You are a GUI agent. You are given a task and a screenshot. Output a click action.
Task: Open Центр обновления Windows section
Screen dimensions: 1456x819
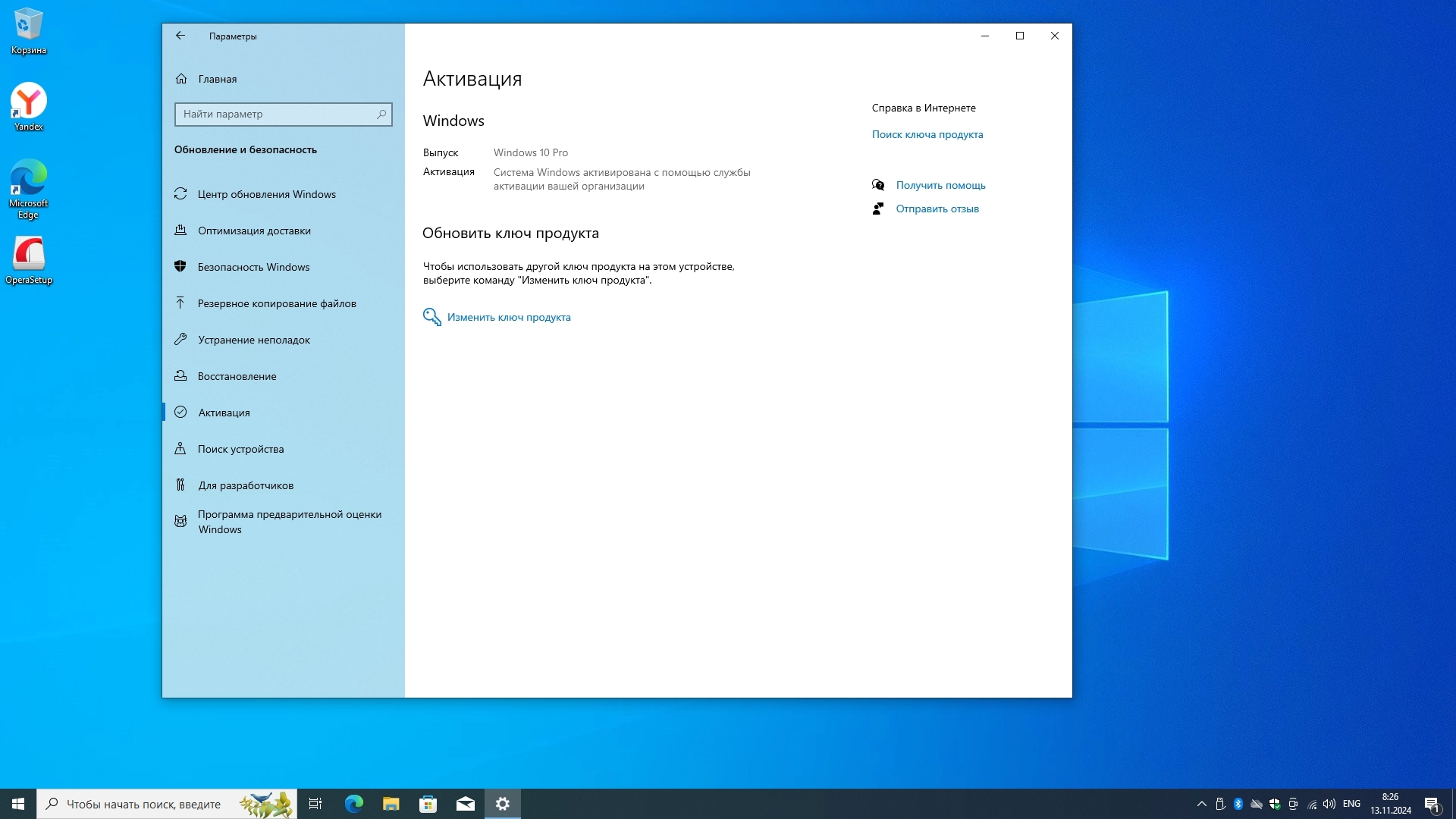(x=266, y=194)
